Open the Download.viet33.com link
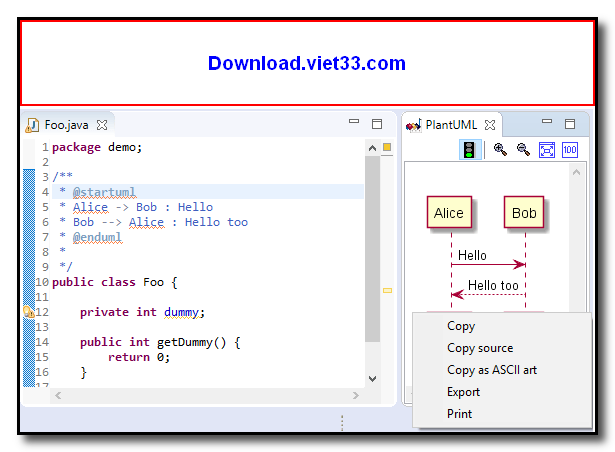This screenshot has width=615, height=452. tap(307, 64)
